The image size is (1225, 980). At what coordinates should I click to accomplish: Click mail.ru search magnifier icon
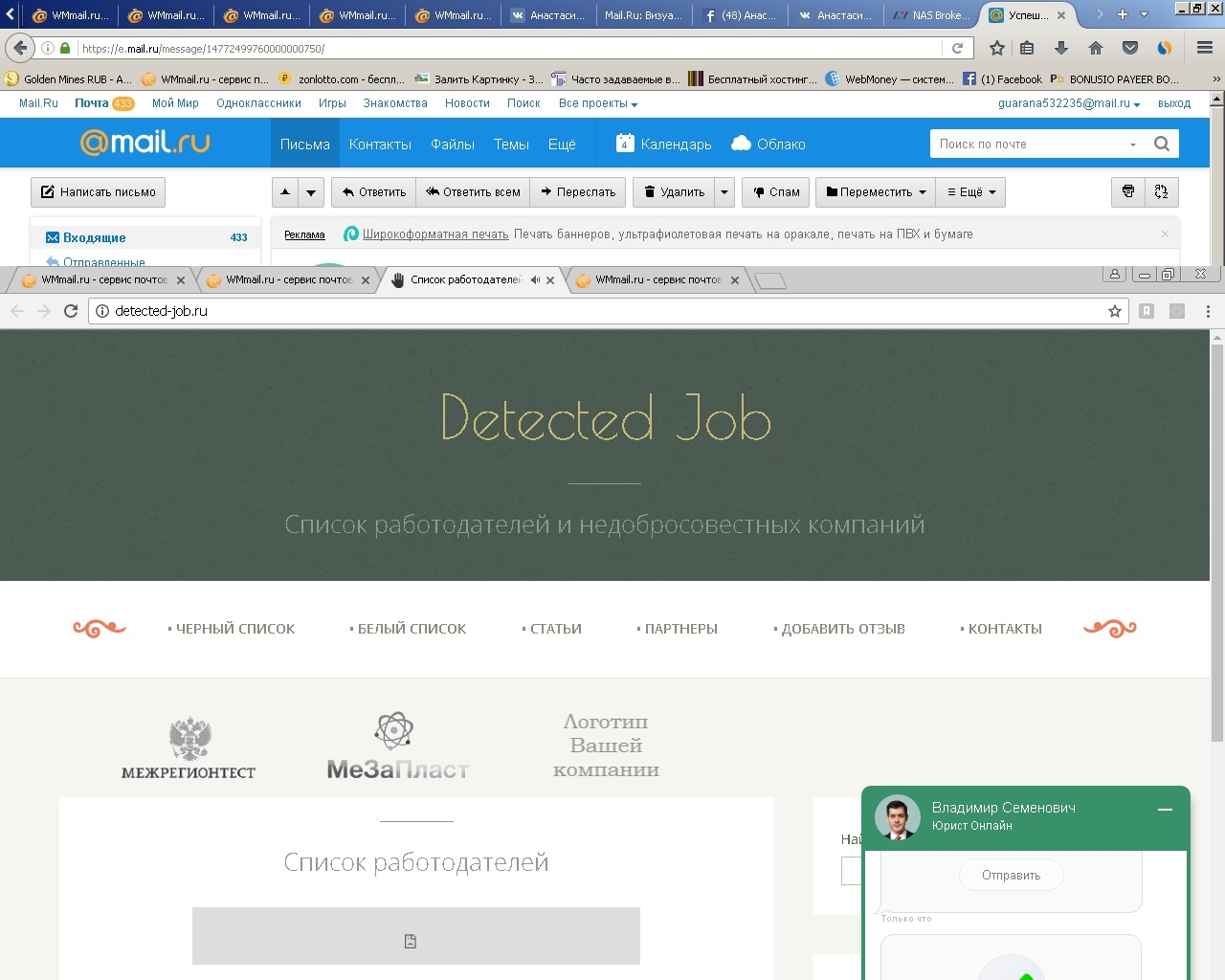click(1162, 144)
